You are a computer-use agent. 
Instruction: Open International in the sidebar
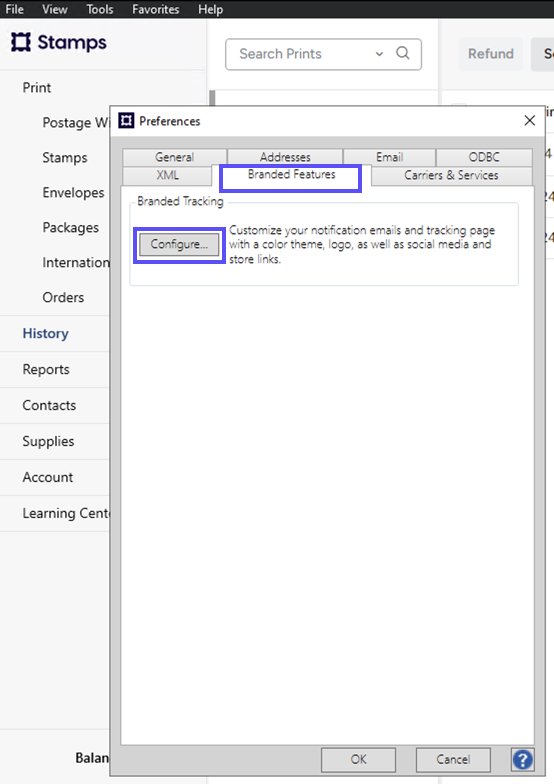coord(76,262)
